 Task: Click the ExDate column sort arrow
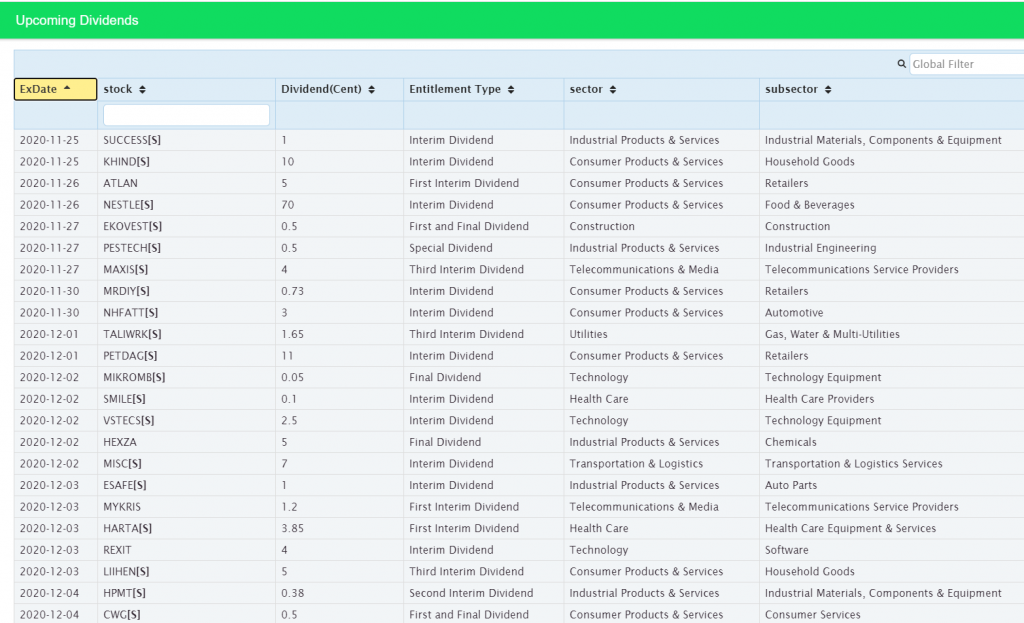(67, 89)
